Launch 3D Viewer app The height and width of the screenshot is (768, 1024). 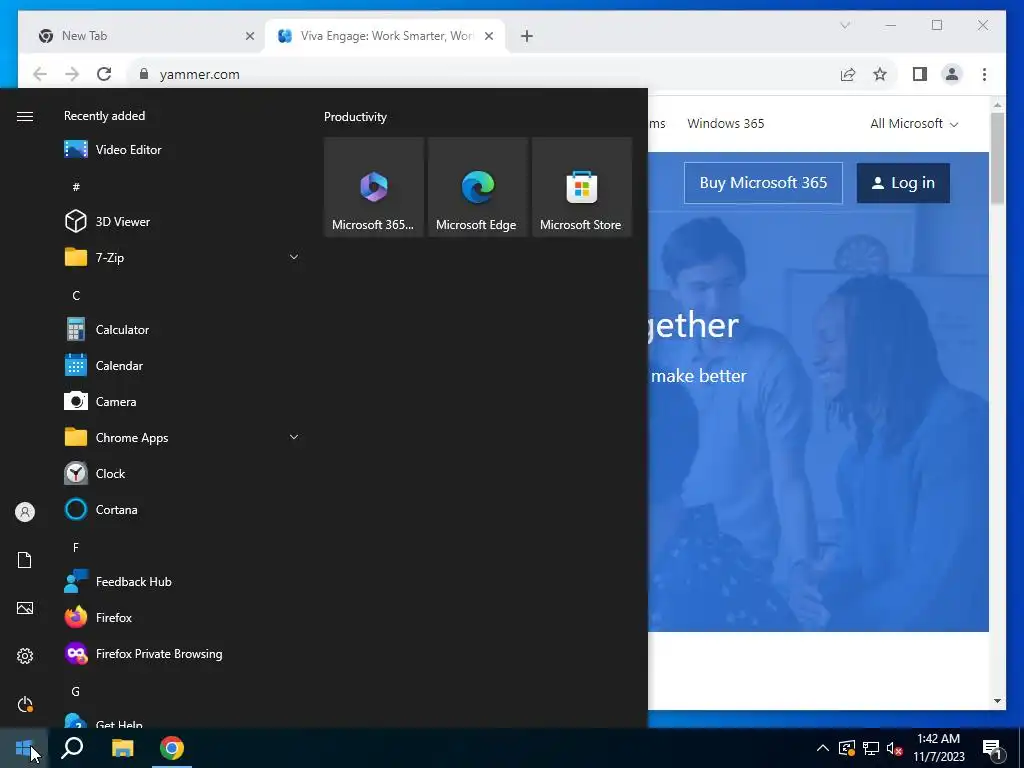[x=182, y=221]
